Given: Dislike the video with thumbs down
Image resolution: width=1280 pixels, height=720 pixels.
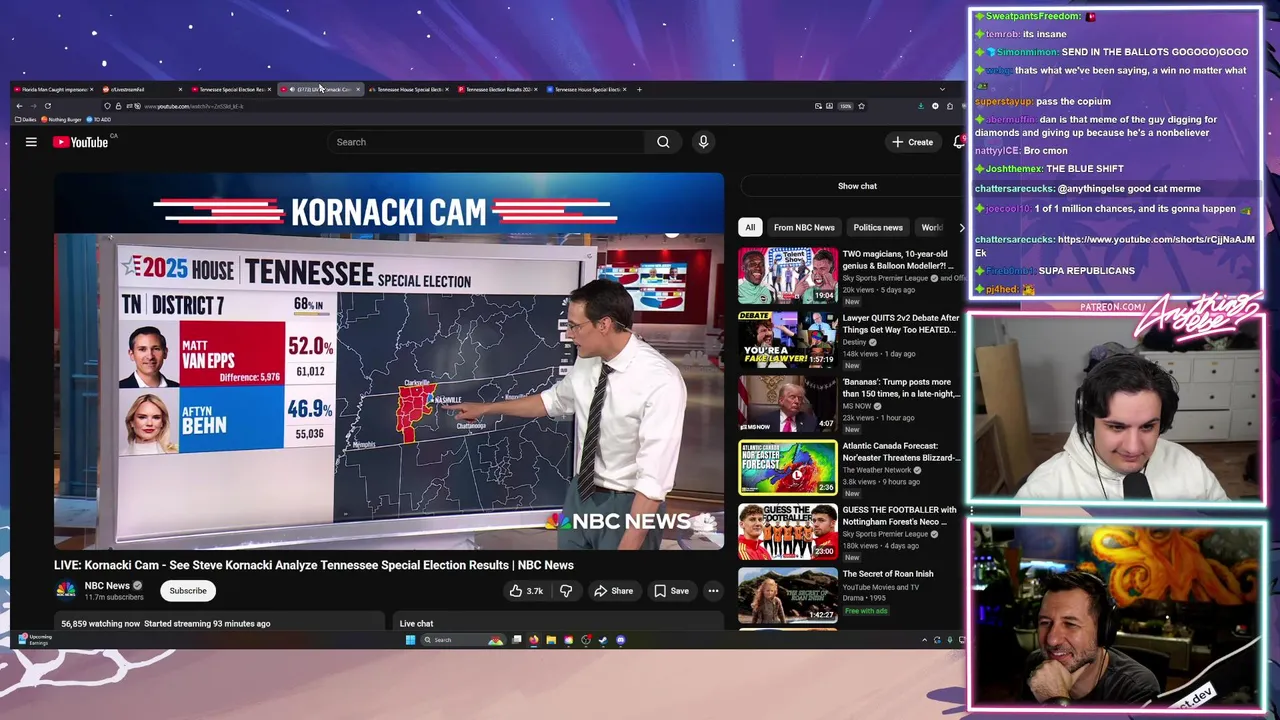Looking at the screenshot, I should coord(566,591).
